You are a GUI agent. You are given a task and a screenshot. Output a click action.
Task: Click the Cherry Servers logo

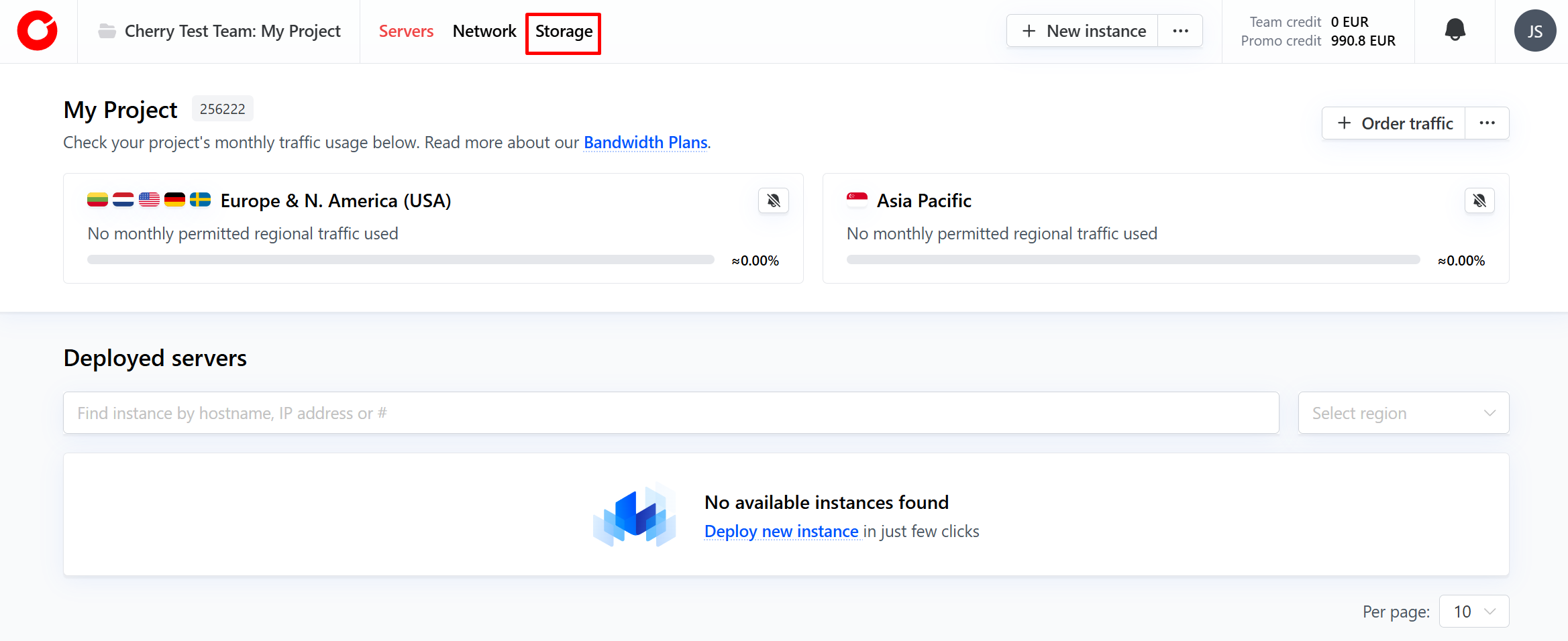click(38, 31)
